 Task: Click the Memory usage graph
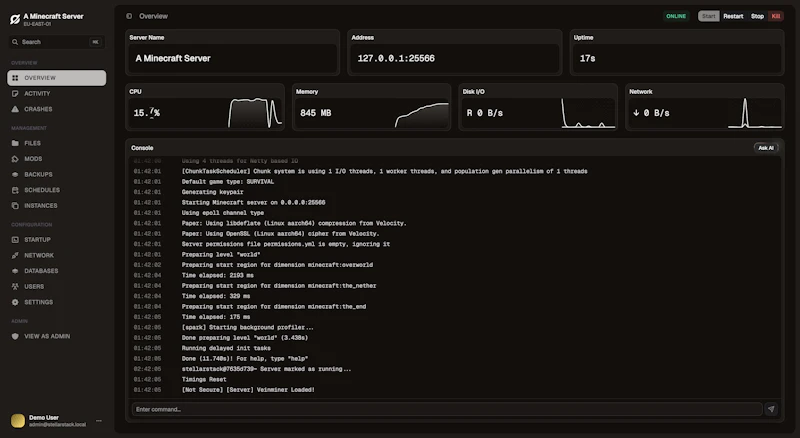(x=421, y=114)
